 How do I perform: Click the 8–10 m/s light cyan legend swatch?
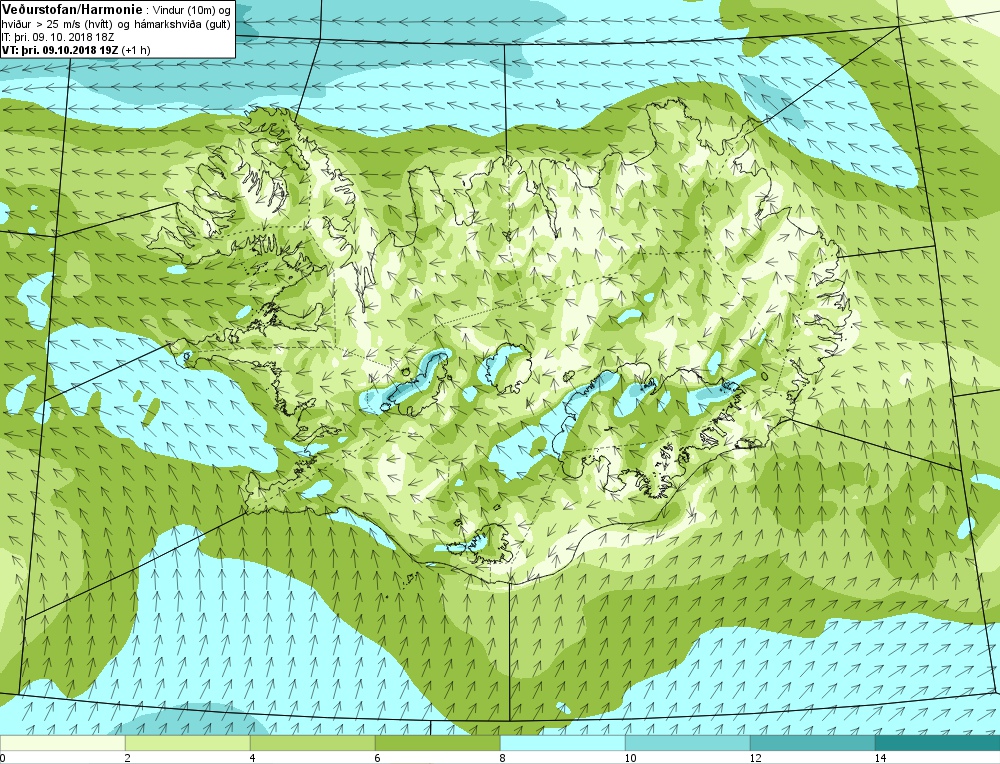click(x=562, y=743)
